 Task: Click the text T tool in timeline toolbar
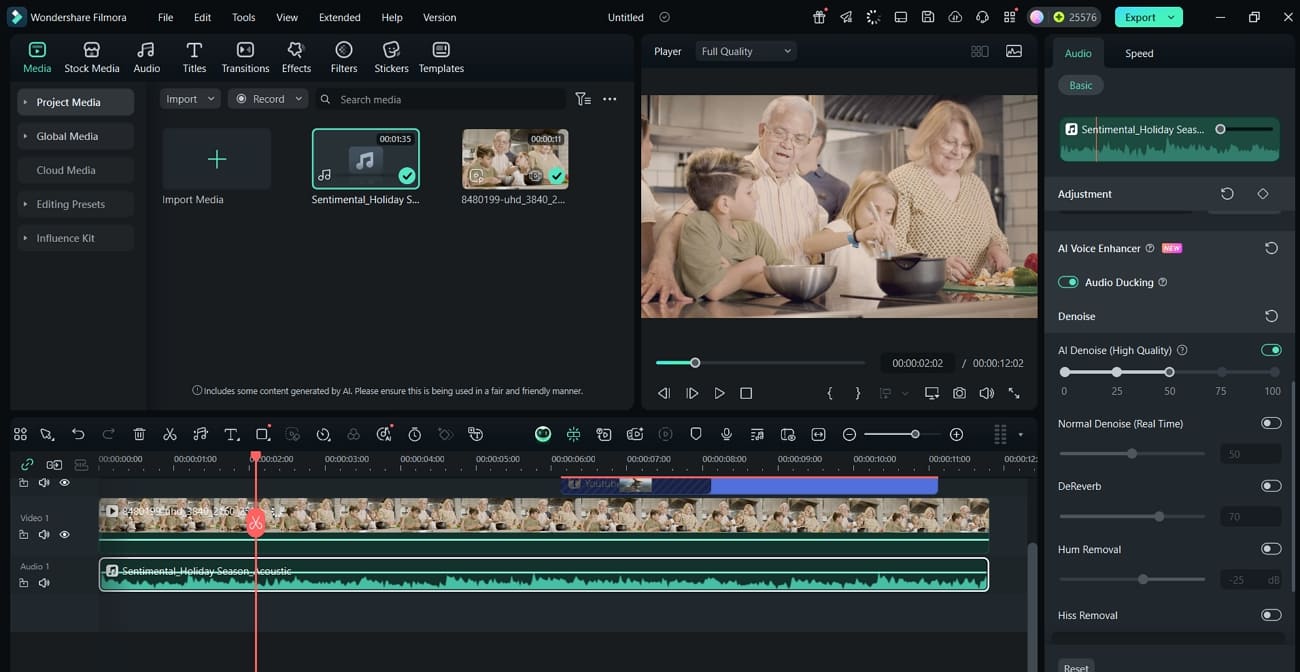pos(231,434)
